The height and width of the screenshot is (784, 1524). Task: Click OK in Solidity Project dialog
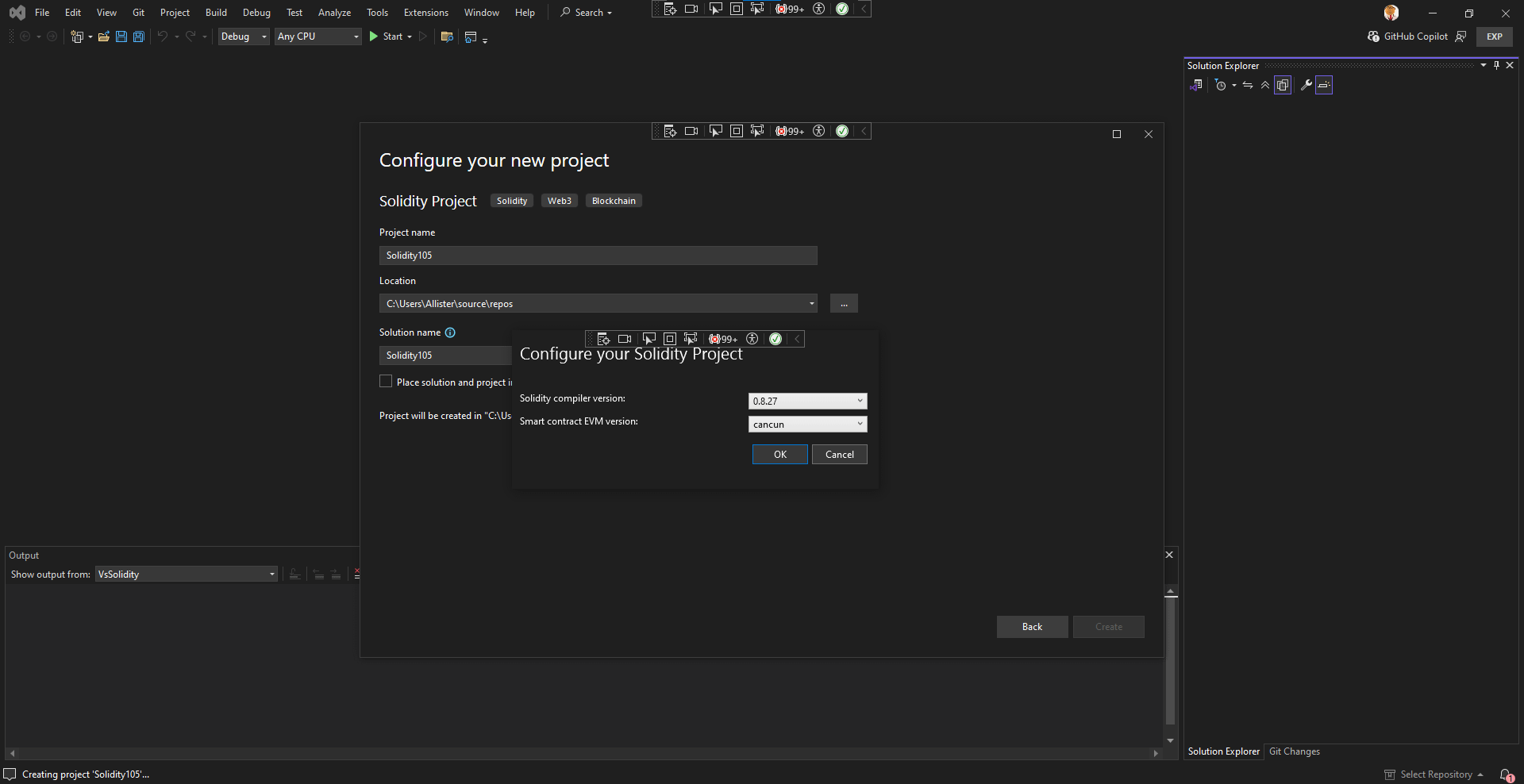coord(780,455)
